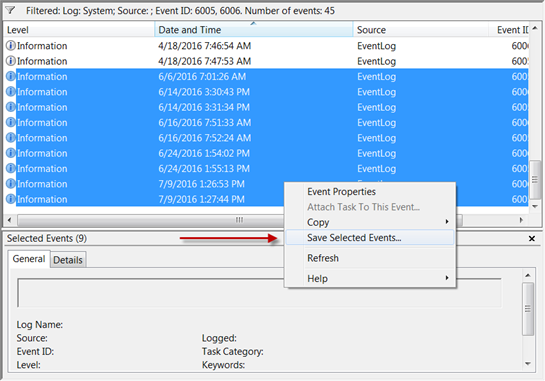Image resolution: width=545 pixels, height=381 pixels.
Task: Select the 6/16/2016 7:52:24 AM date cell
Action: coord(204,138)
